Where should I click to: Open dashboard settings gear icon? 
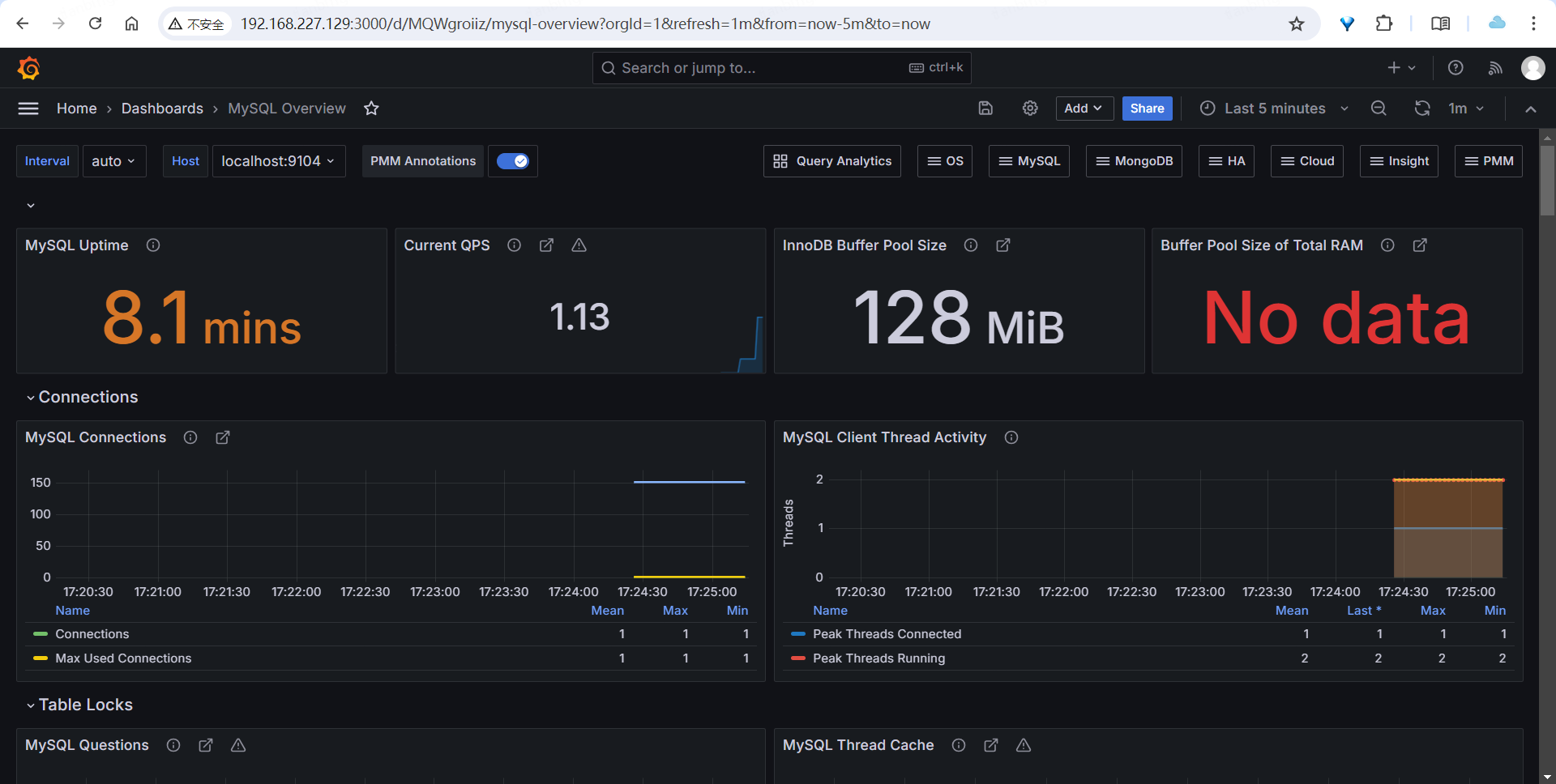(1030, 109)
